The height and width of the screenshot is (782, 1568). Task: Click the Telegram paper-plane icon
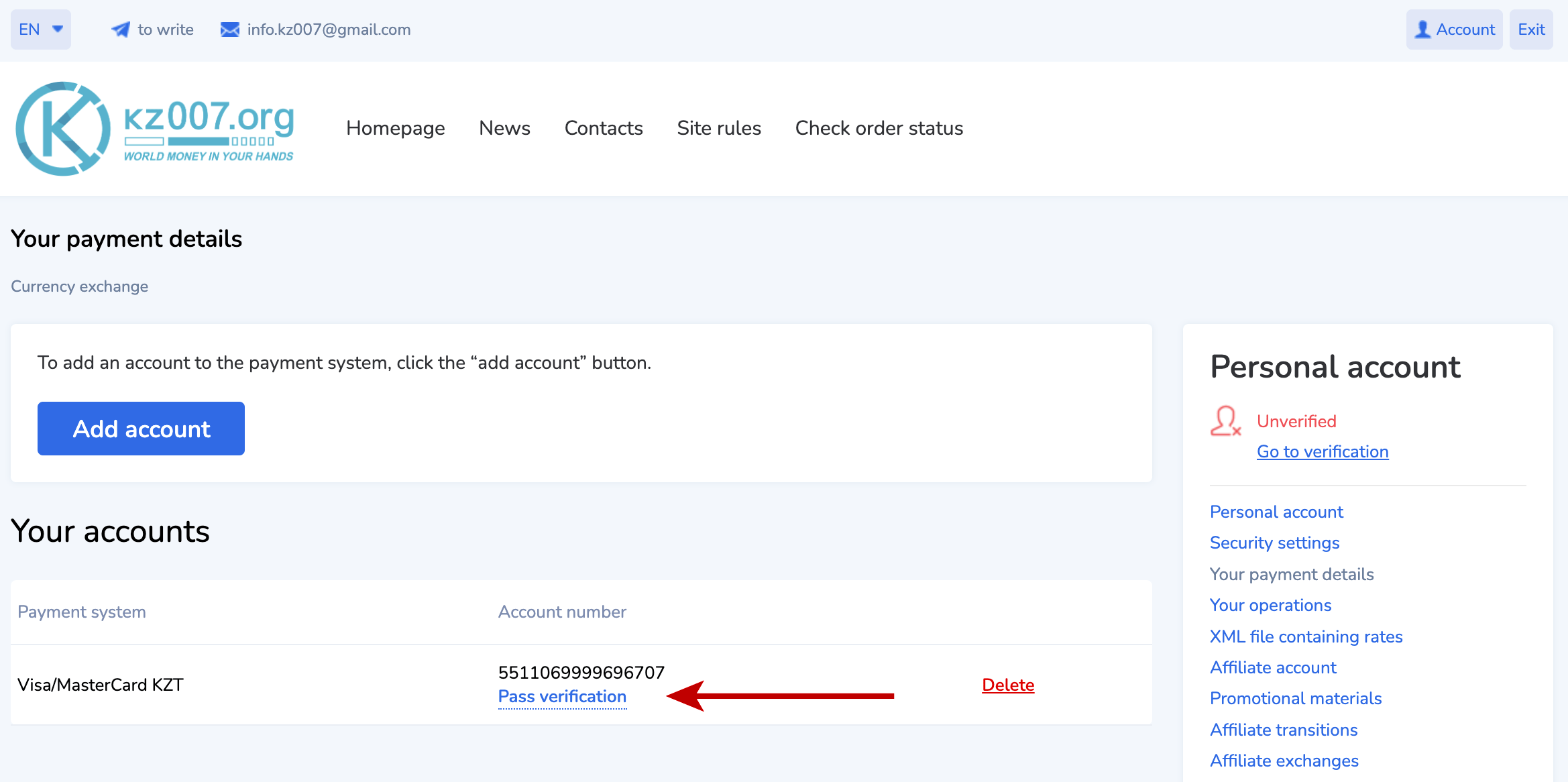(121, 30)
